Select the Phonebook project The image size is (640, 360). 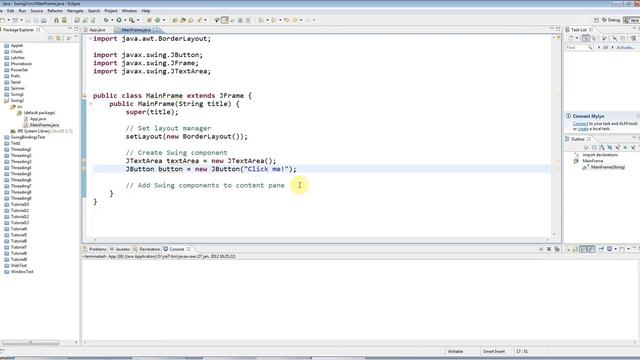(x=18, y=64)
